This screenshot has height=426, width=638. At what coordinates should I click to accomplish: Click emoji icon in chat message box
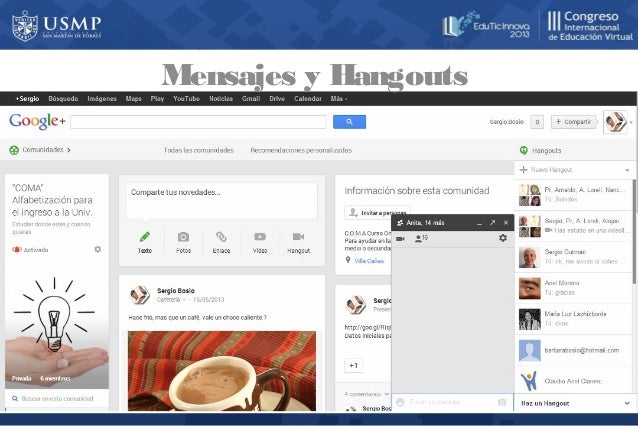(400, 402)
